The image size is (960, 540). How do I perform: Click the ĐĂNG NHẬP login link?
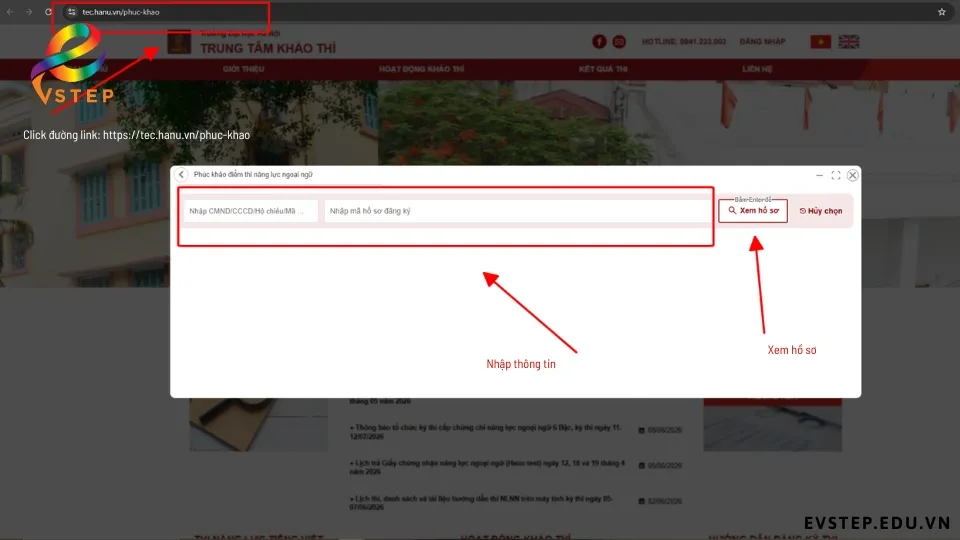coord(762,41)
